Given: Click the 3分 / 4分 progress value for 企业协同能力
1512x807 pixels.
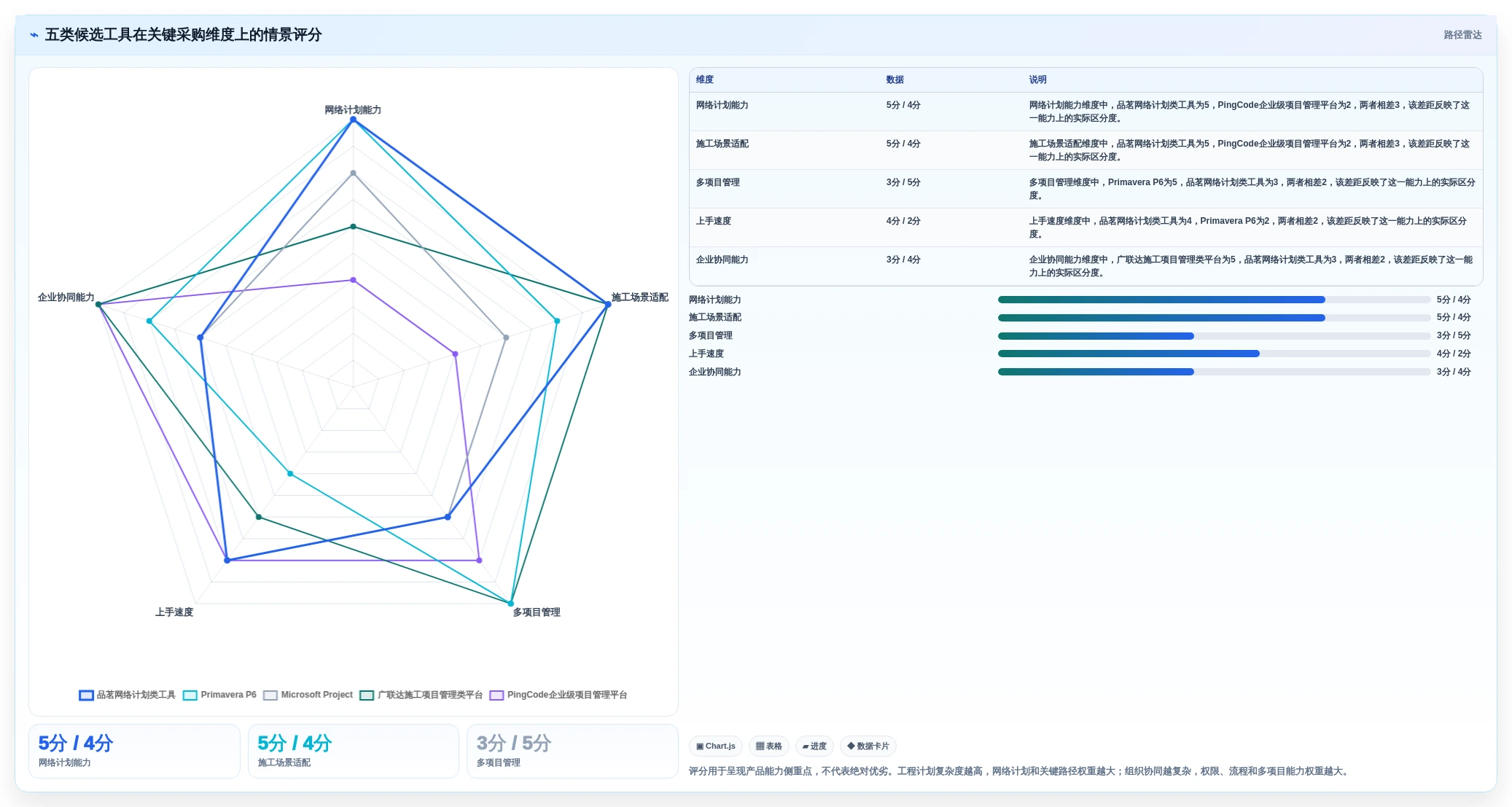Looking at the screenshot, I should coord(1454,372).
